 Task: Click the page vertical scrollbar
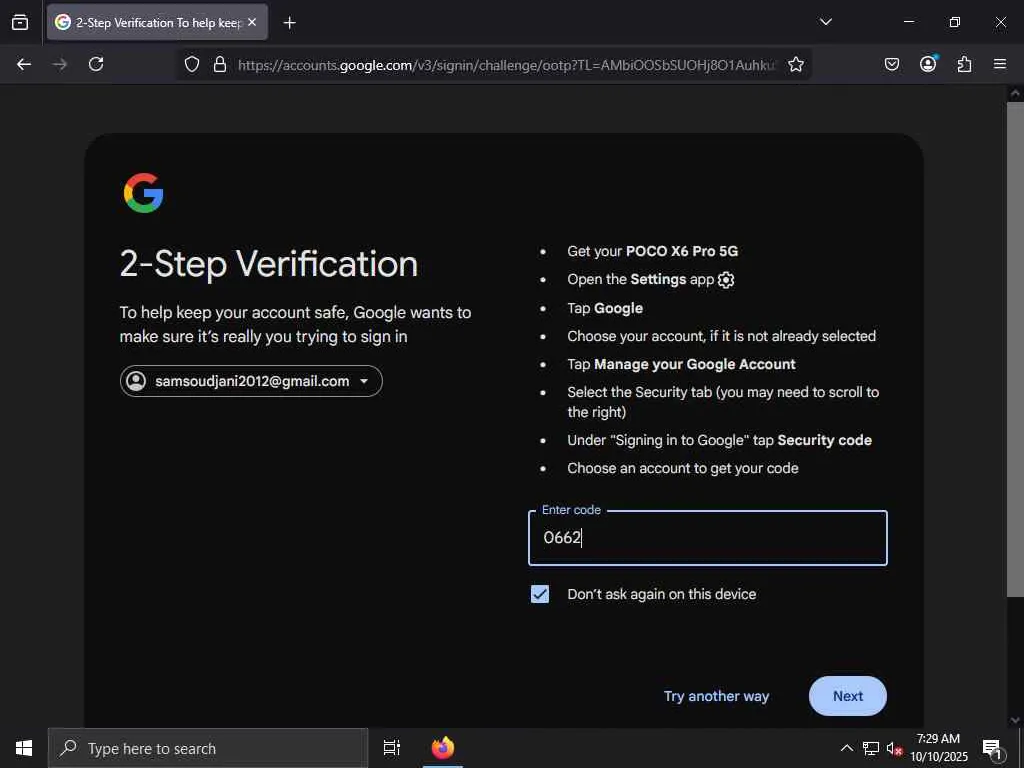coord(1015,350)
